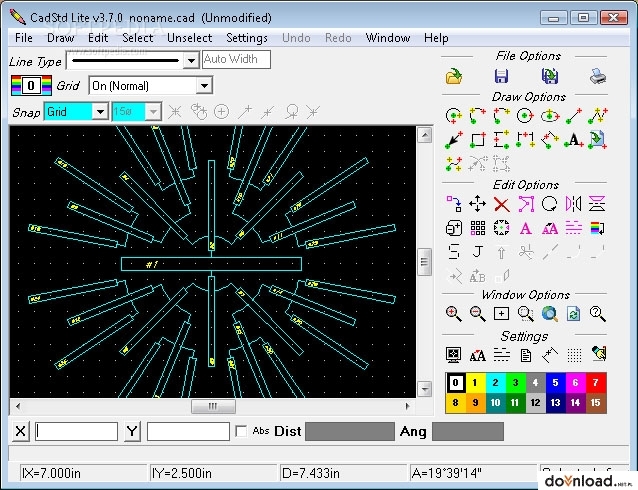Click the Zoom Out magnifier icon

[477, 314]
